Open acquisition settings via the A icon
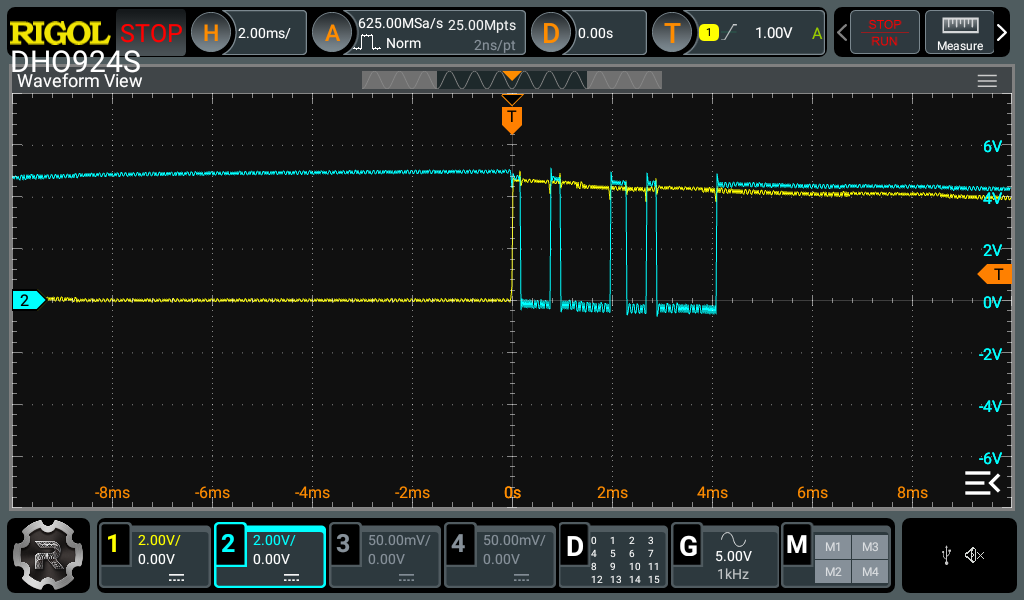This screenshot has width=1024, height=600. pos(332,33)
